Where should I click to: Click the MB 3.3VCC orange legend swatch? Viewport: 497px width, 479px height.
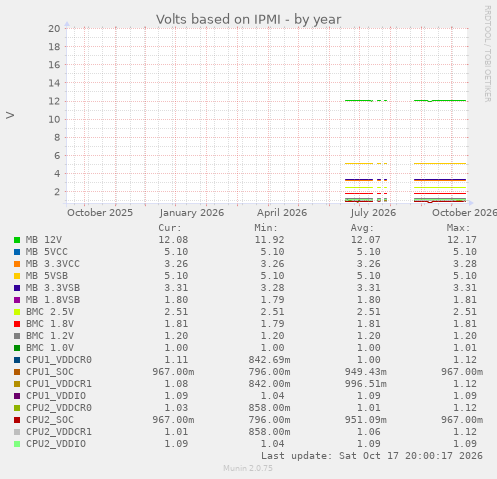(17, 264)
